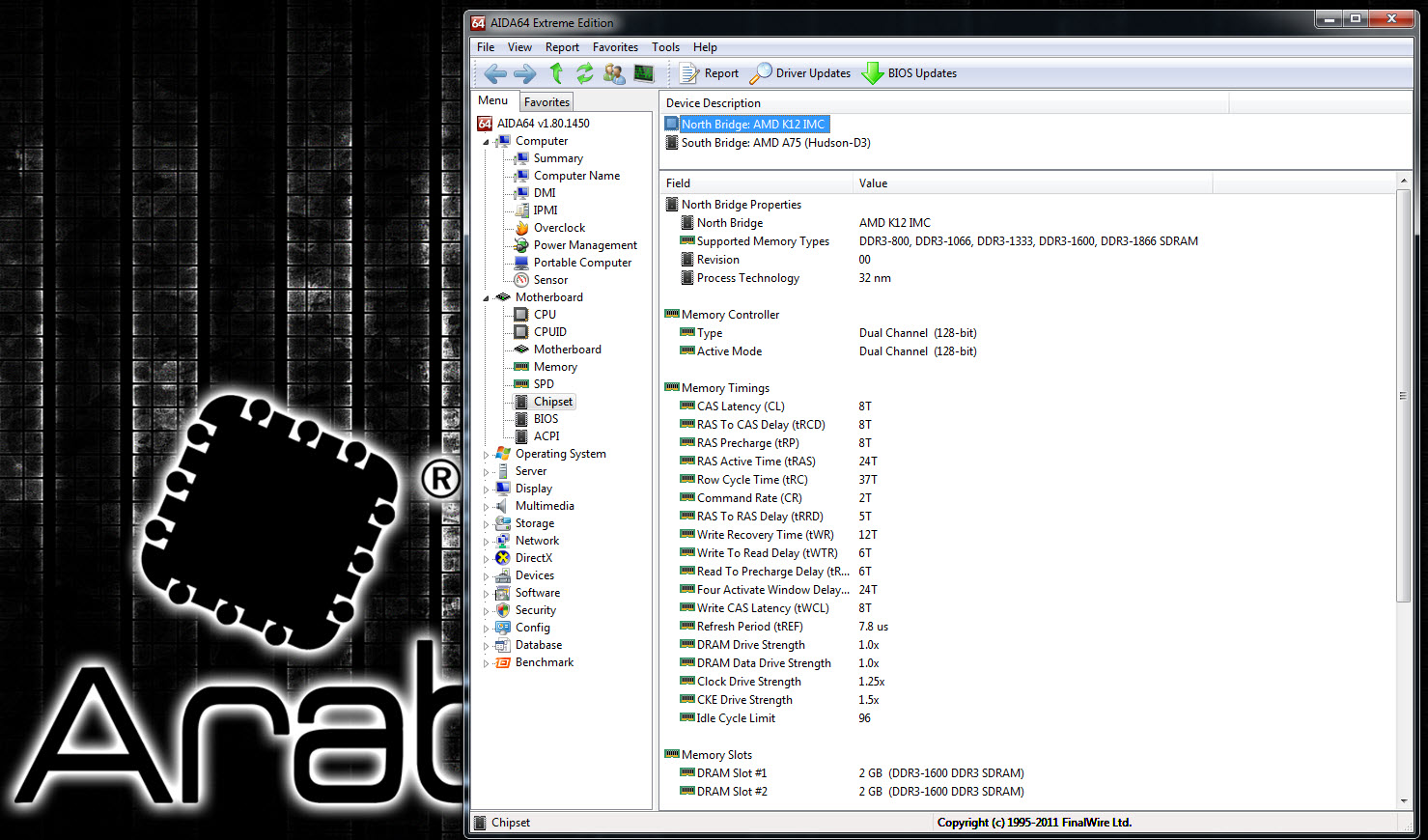Select the Security category
This screenshot has height=840, width=1428.
(535, 610)
